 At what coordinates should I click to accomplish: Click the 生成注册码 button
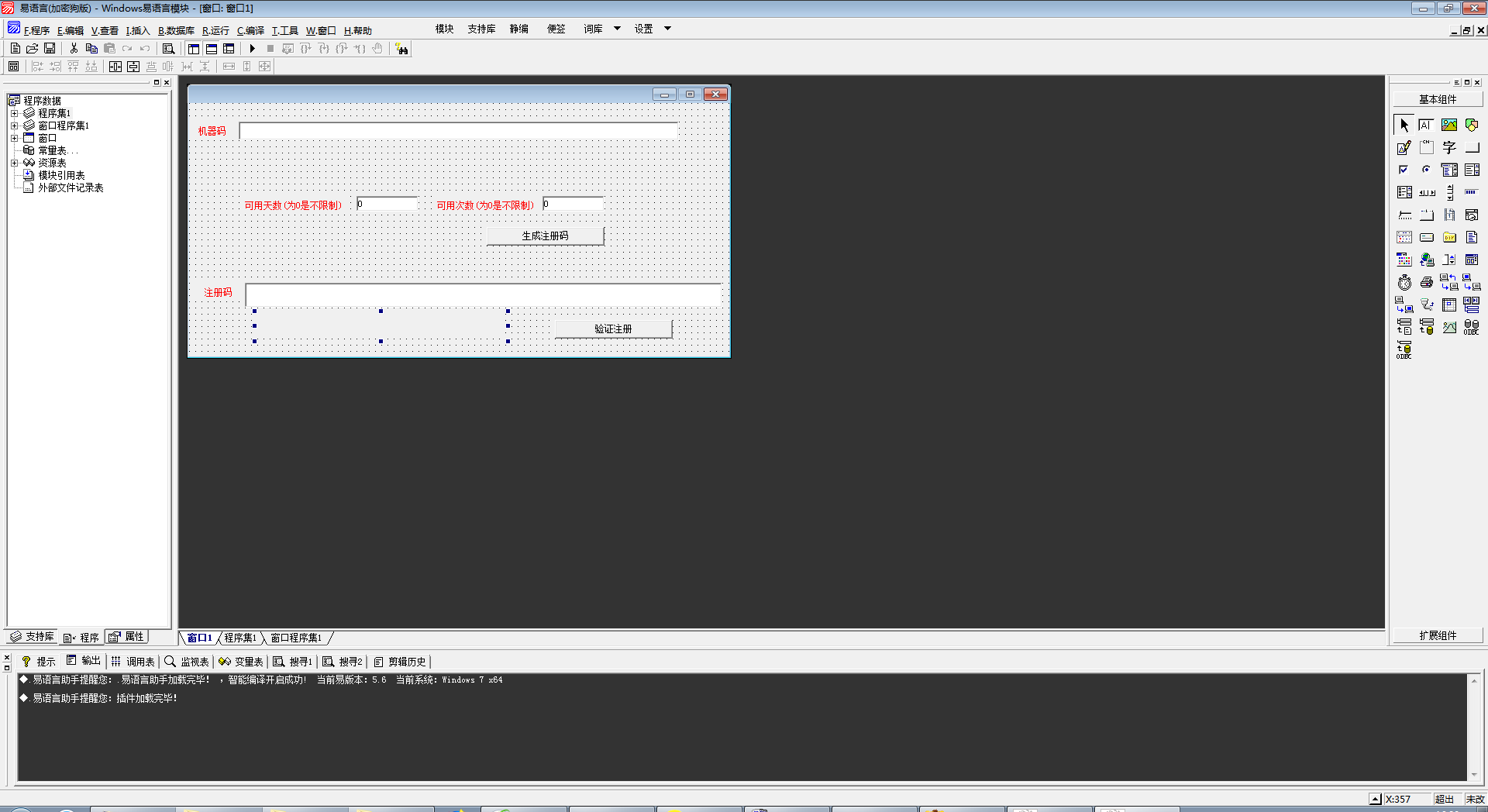tap(545, 236)
